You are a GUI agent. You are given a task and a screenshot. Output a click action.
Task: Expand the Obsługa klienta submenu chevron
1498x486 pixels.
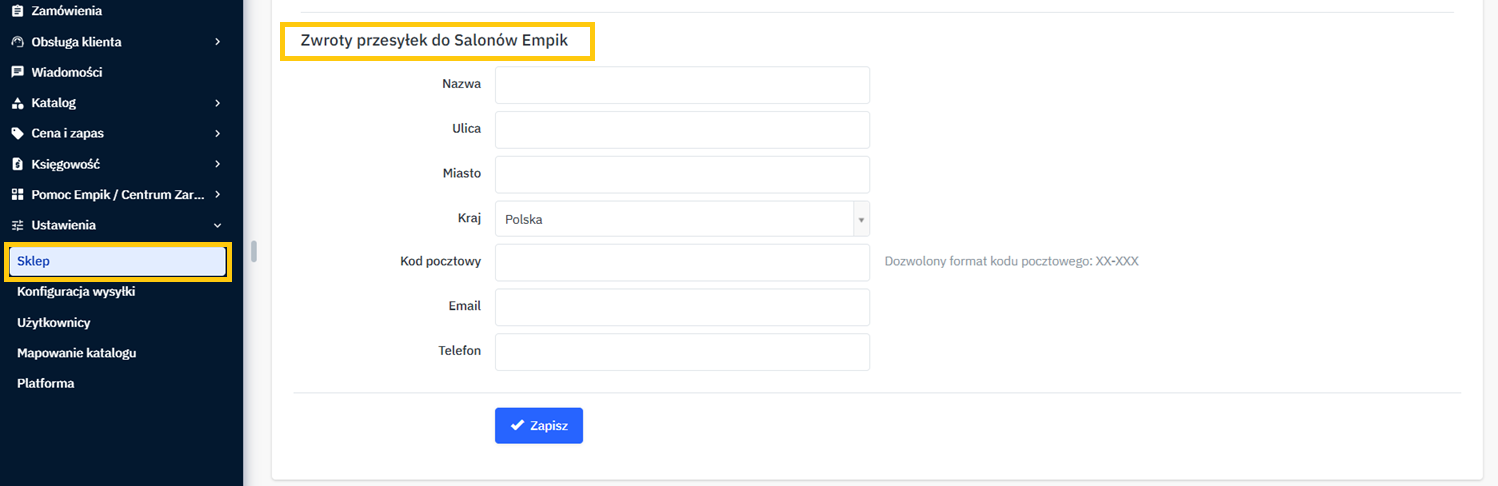pyautogui.click(x=218, y=42)
